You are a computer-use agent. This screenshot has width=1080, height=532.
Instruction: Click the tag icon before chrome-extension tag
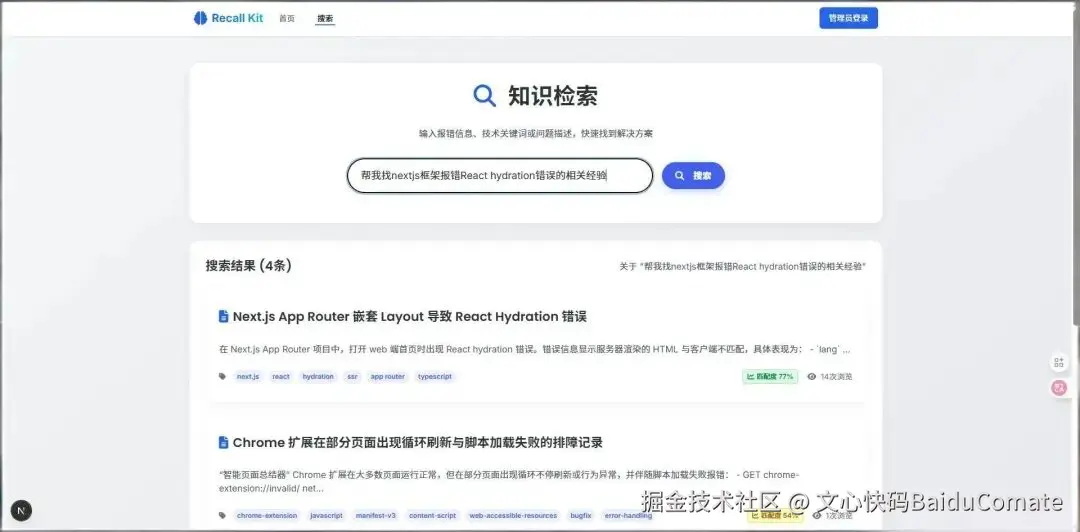(222, 515)
